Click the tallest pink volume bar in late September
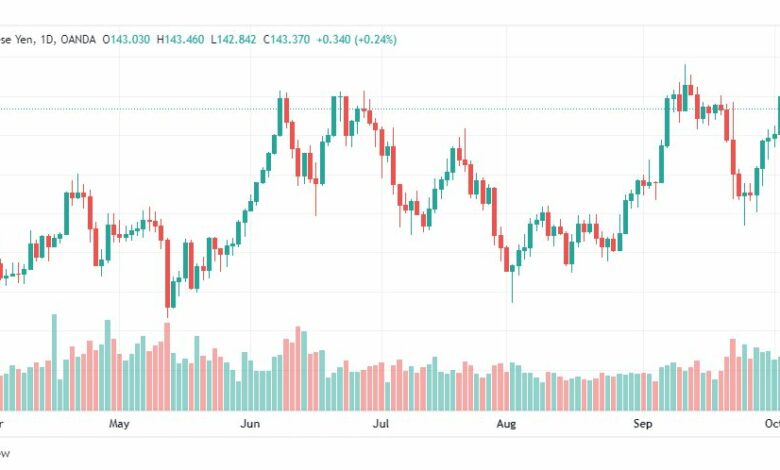This screenshot has height=470, width=780. [733, 375]
